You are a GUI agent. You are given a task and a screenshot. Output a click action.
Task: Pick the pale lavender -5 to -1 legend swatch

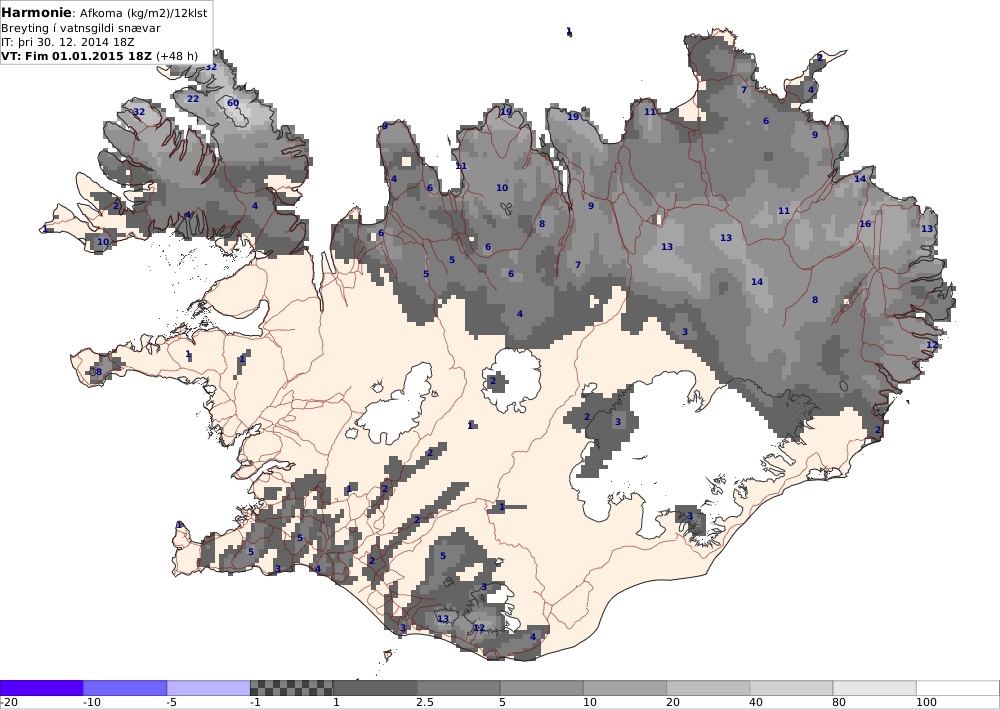(209, 688)
